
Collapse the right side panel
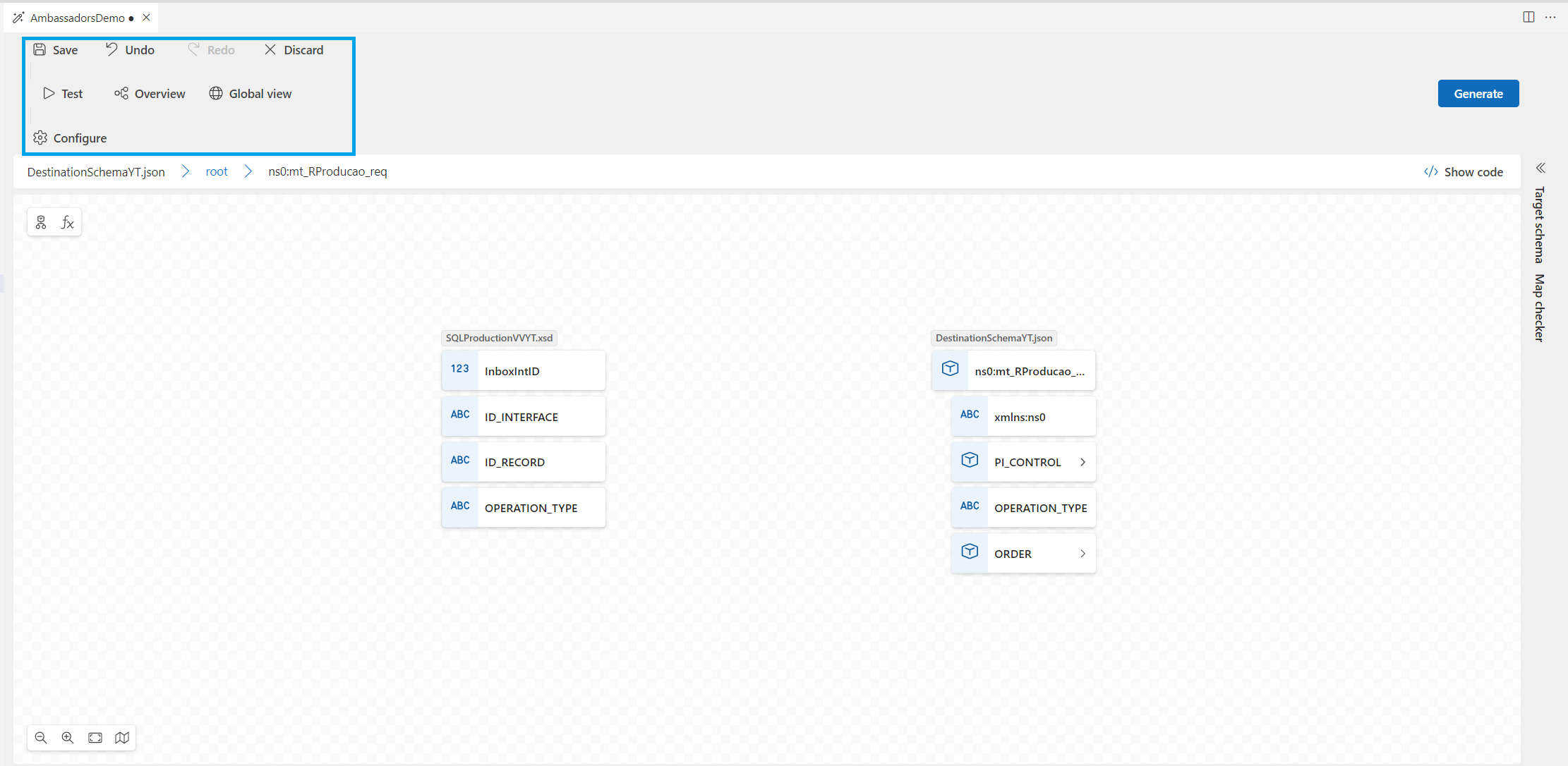(x=1541, y=168)
